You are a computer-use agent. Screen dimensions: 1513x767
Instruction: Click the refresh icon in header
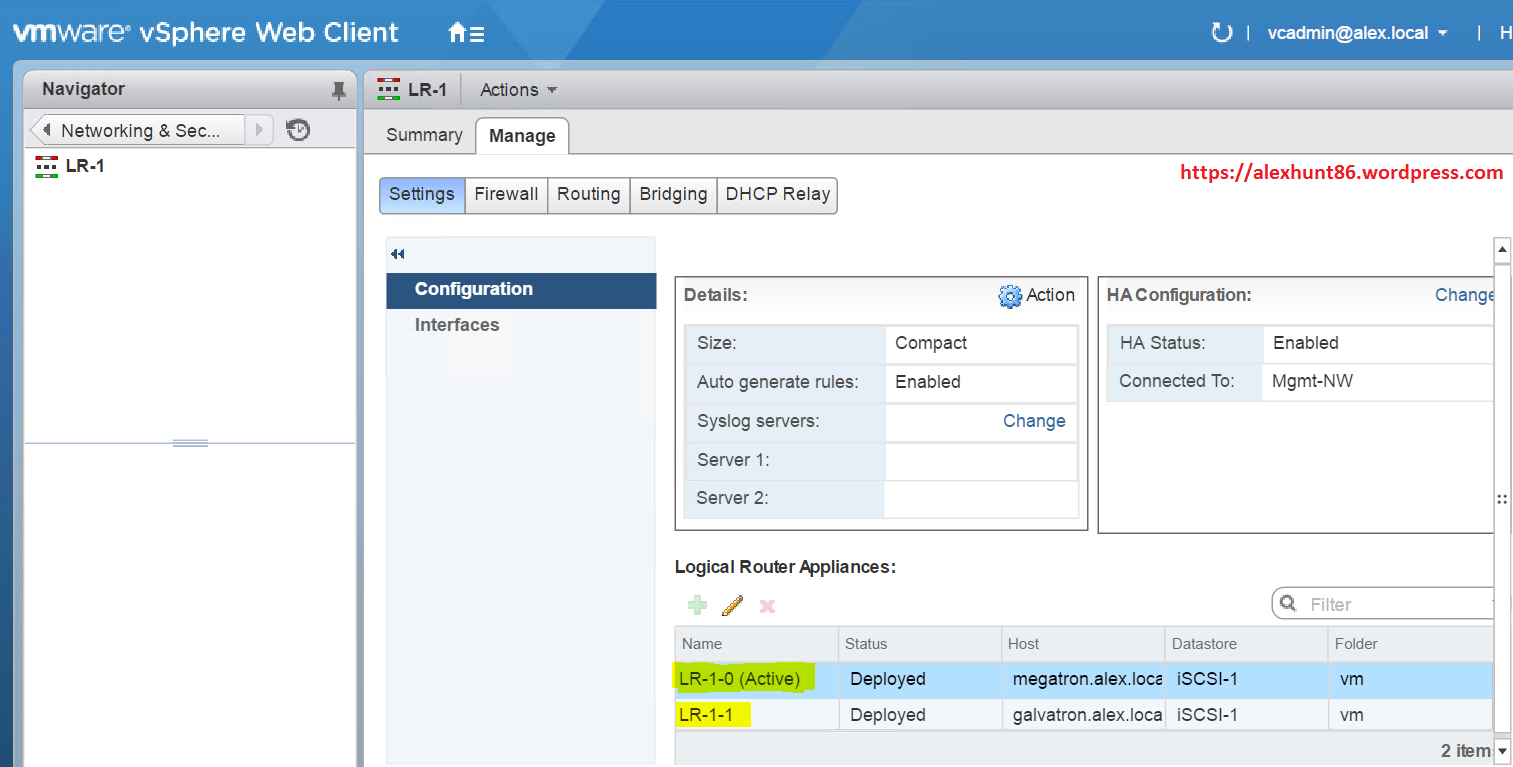(x=1221, y=33)
